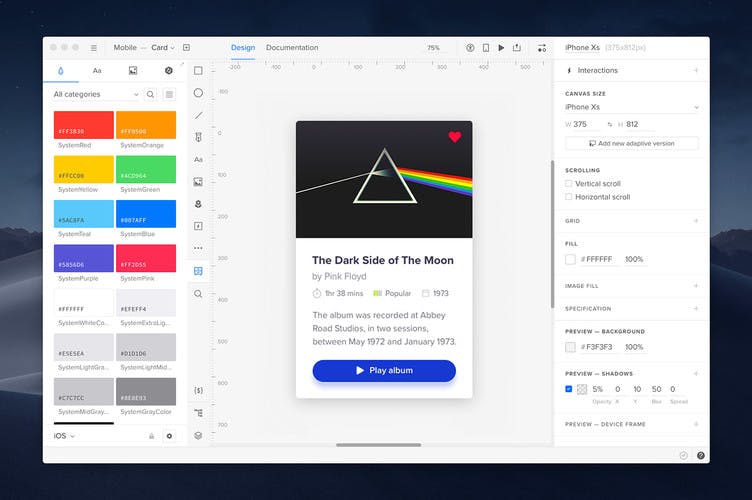This screenshot has height=500, width=752.
Task: Click the accessibility icon in the top toolbar
Action: (470, 47)
